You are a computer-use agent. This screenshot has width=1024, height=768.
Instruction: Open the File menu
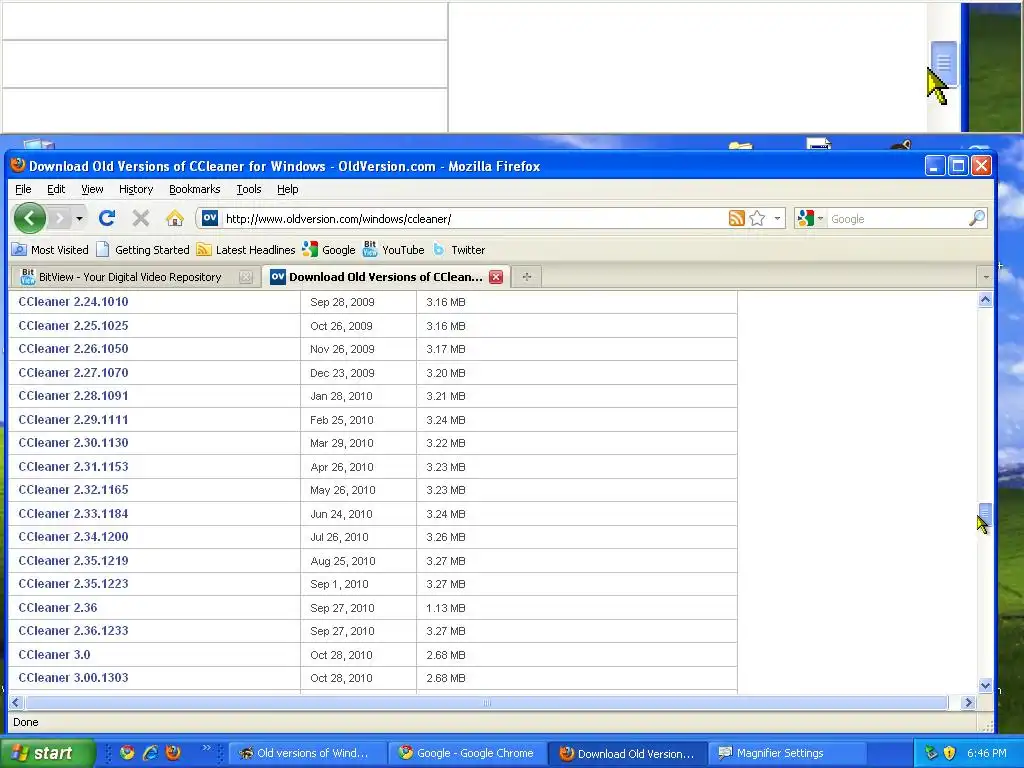click(23, 189)
